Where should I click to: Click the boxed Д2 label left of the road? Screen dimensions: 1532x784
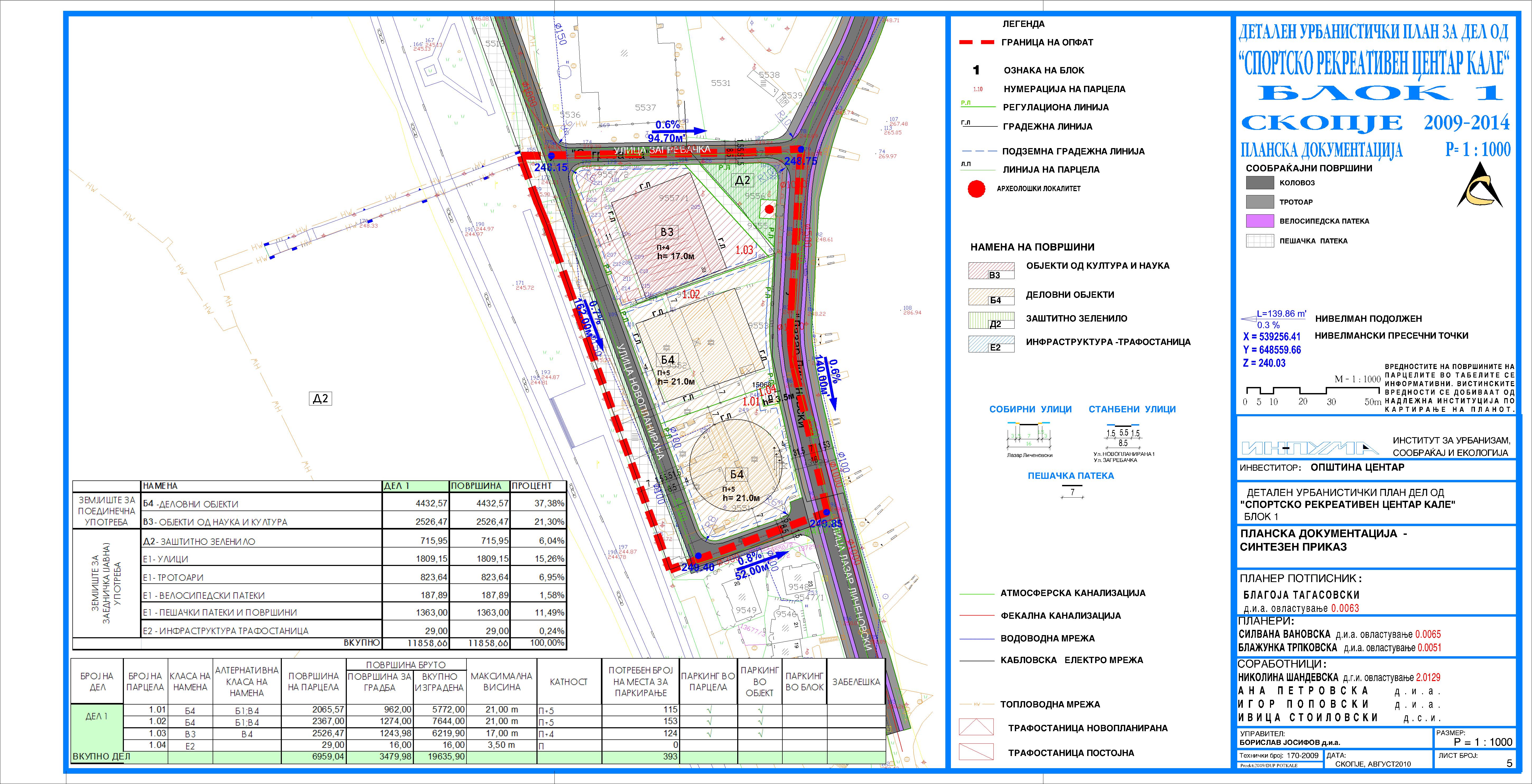coord(321,399)
